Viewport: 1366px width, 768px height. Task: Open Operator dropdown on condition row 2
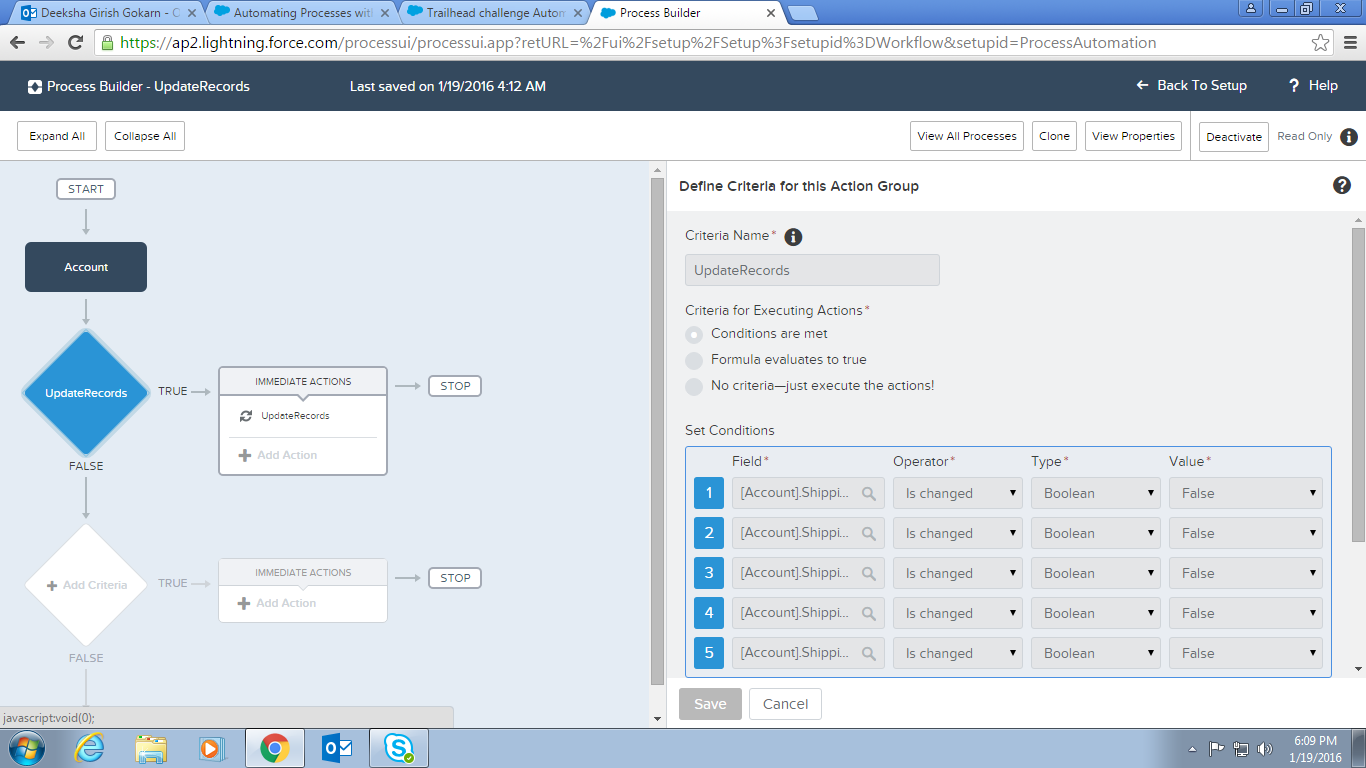click(x=958, y=533)
